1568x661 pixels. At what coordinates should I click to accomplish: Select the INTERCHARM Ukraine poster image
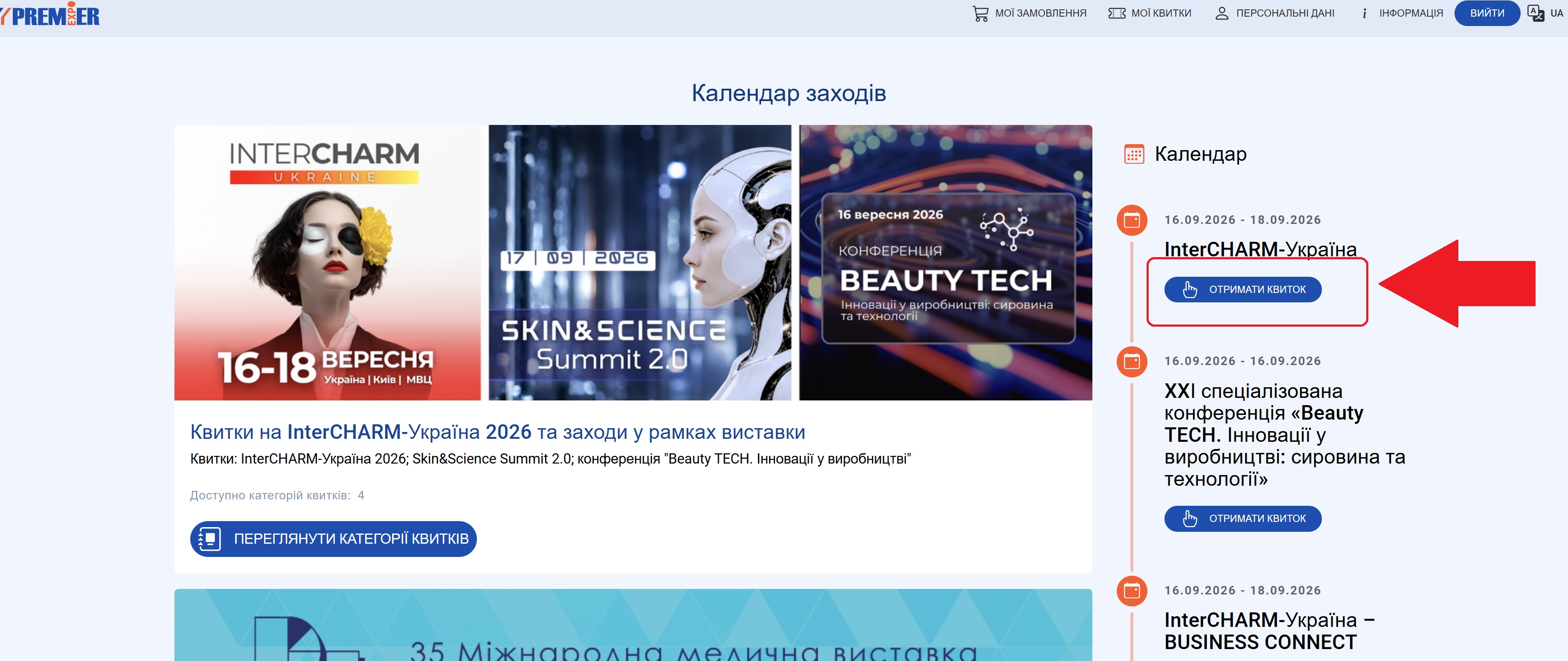327,262
